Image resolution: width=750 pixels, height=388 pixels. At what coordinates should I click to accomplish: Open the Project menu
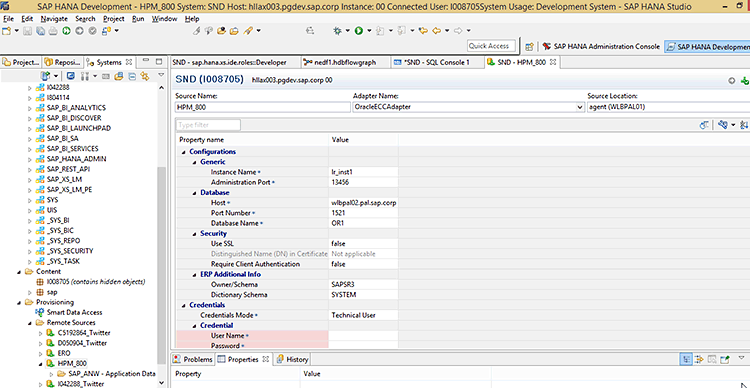114,19
